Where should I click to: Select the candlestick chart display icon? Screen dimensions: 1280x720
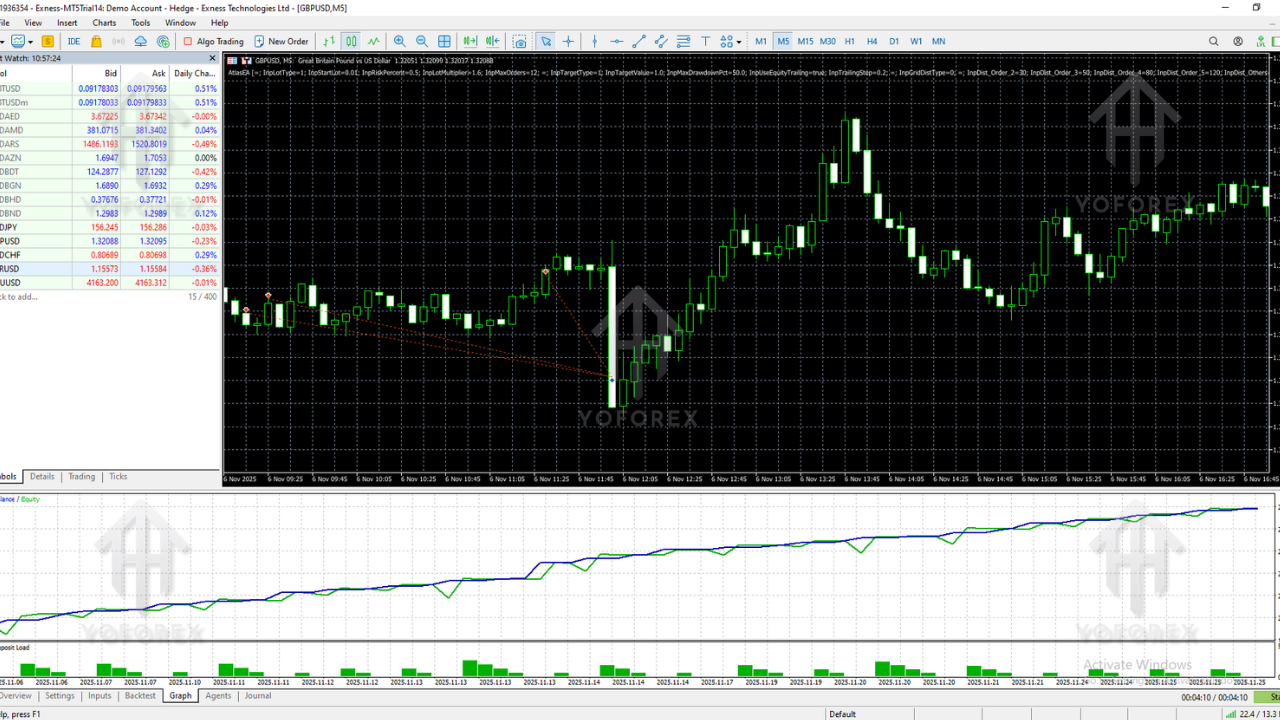click(x=352, y=41)
